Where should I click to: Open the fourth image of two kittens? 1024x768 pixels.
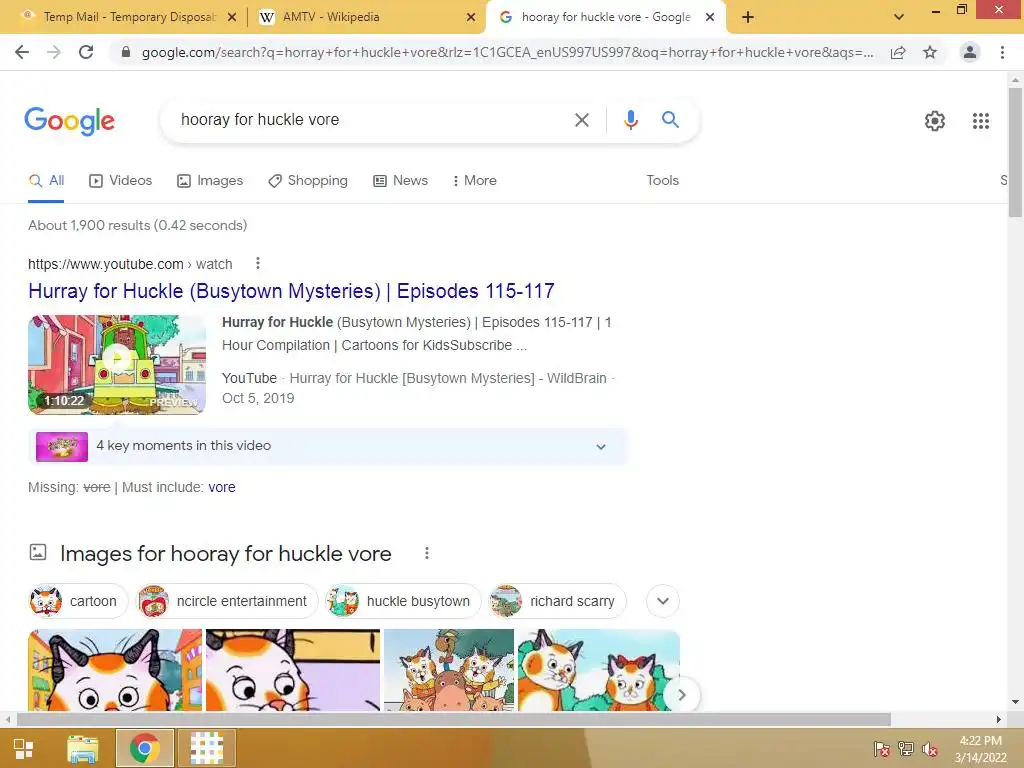point(599,670)
